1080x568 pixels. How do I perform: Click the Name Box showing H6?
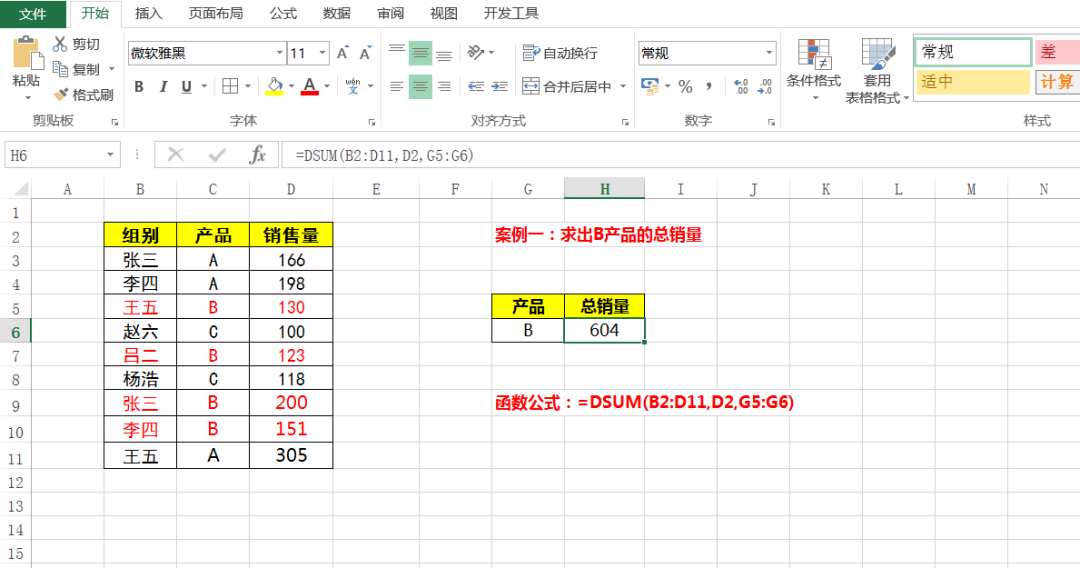pyautogui.click(x=55, y=155)
